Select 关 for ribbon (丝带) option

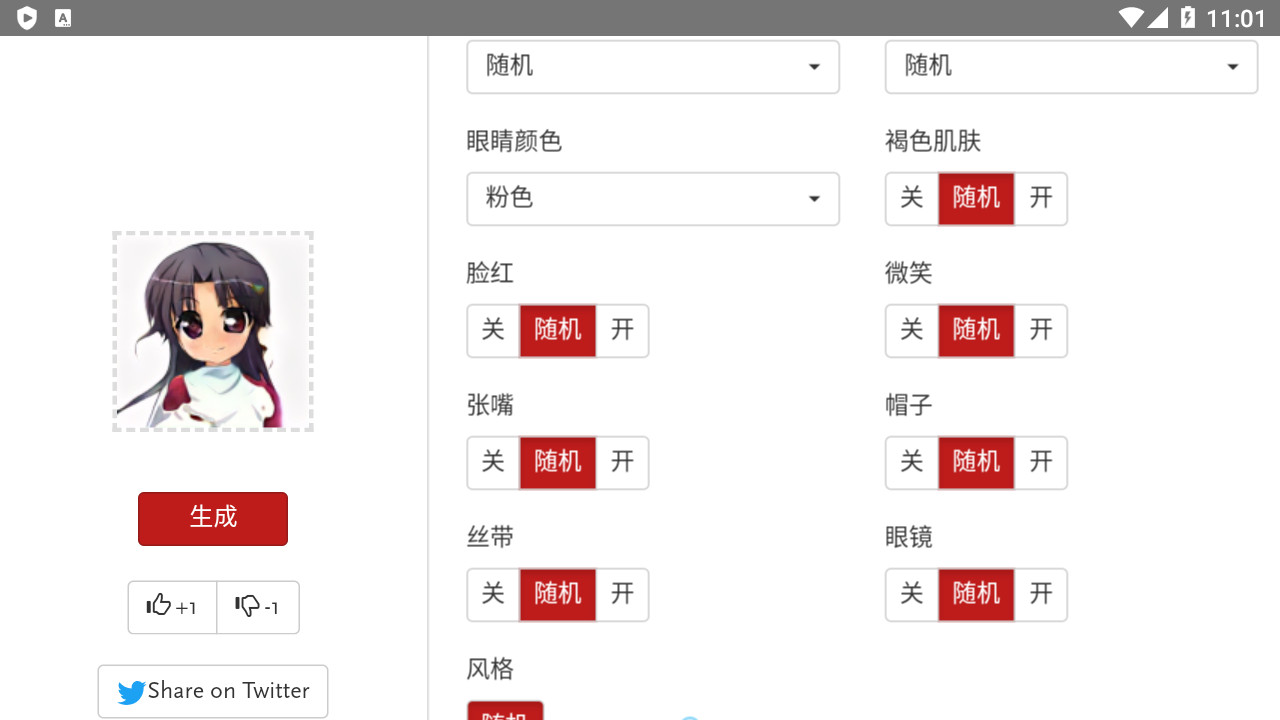tap(493, 594)
